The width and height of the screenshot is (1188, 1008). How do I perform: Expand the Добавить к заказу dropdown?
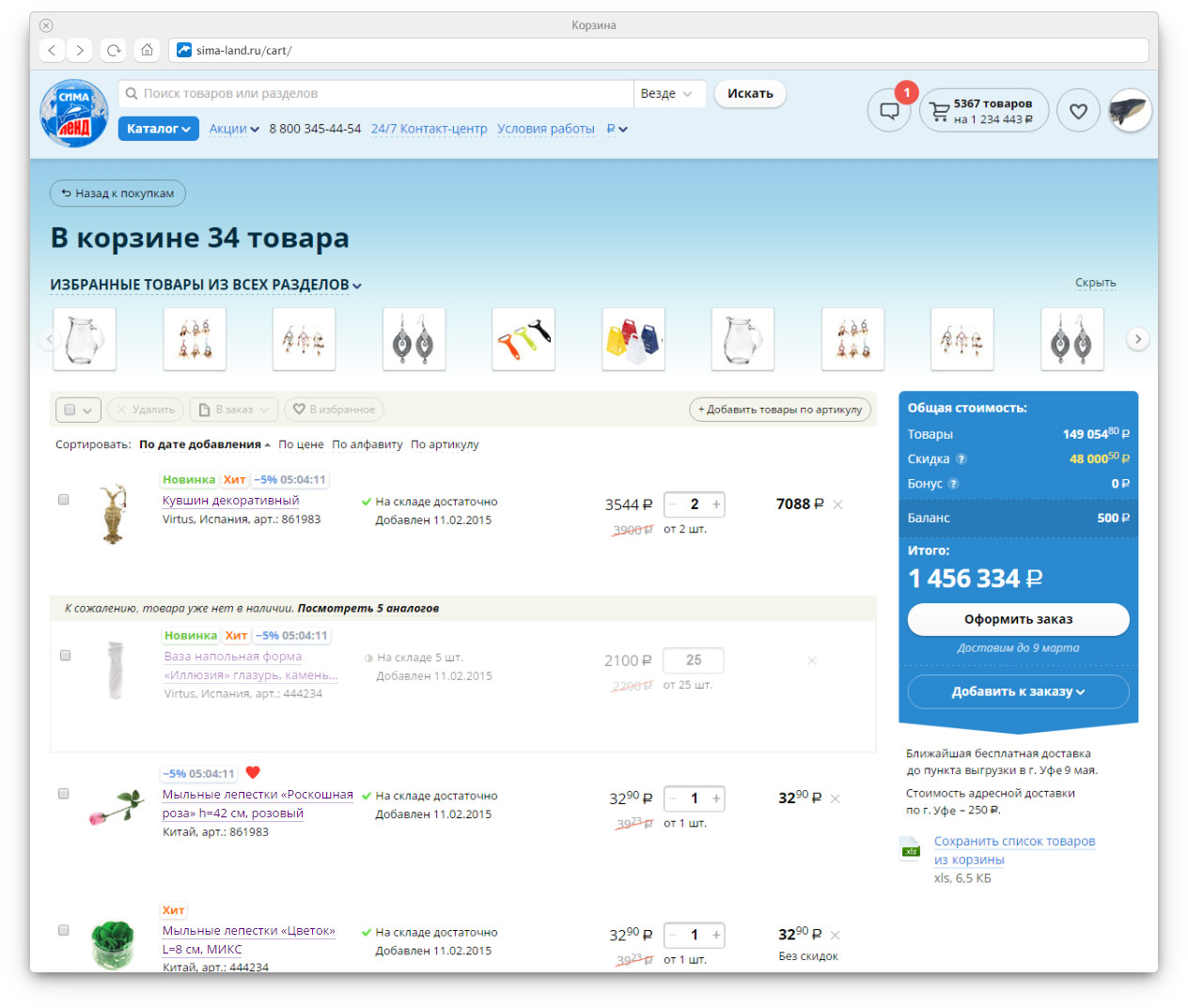1018,691
